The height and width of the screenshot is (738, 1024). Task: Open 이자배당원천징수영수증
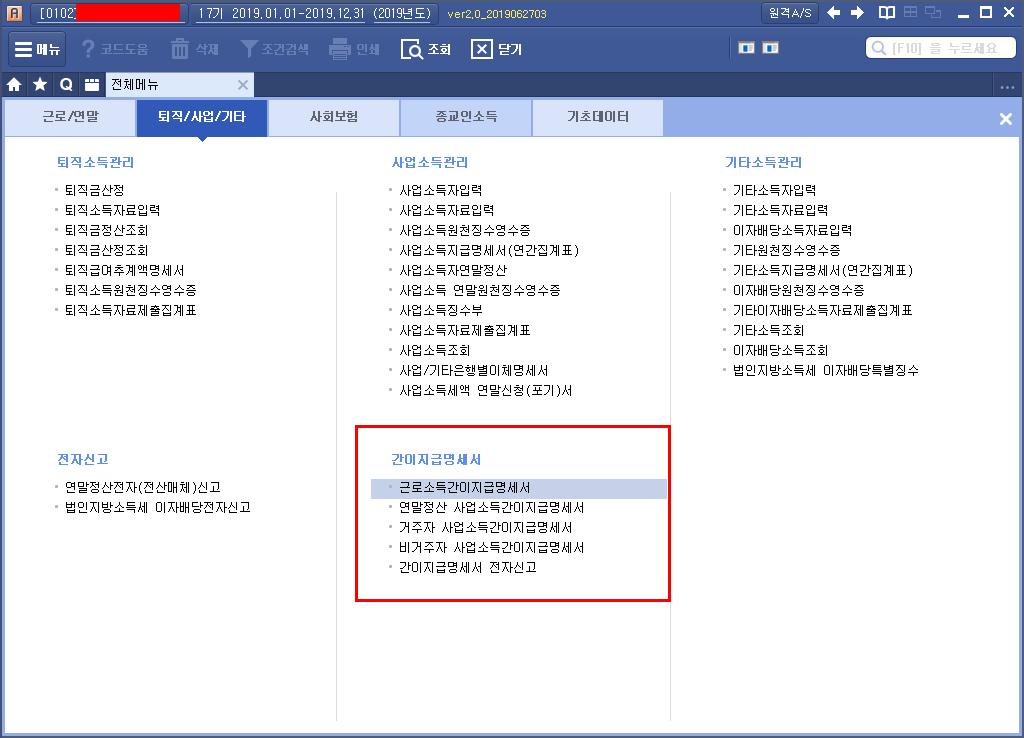pos(799,290)
